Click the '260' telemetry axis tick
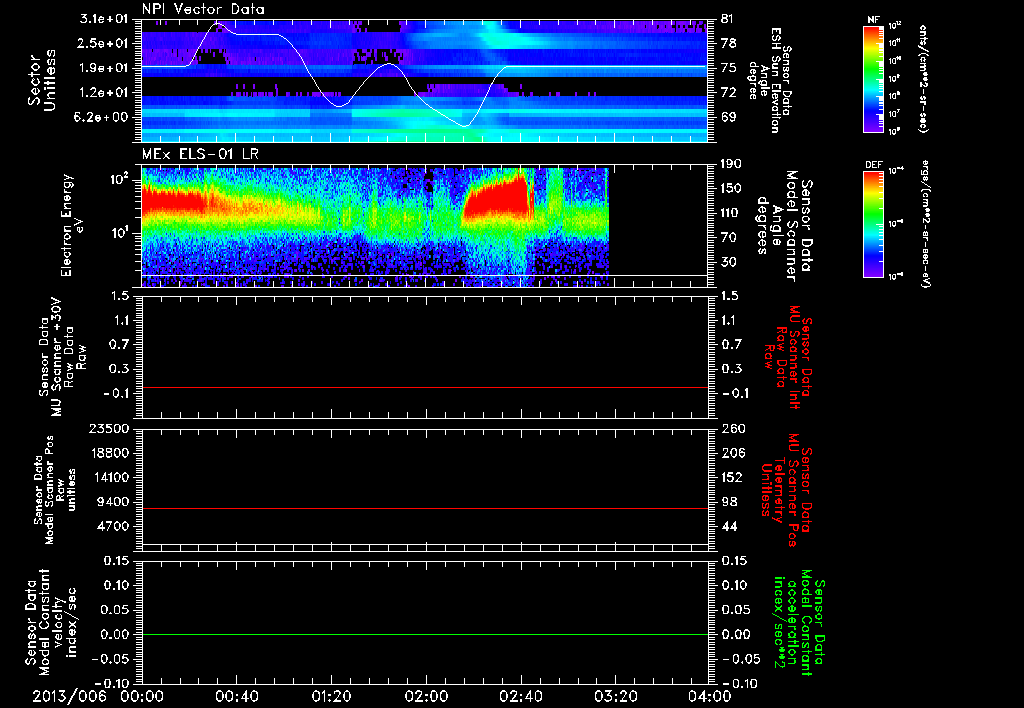Screen dimensions: 1024x708 click(x=732, y=429)
